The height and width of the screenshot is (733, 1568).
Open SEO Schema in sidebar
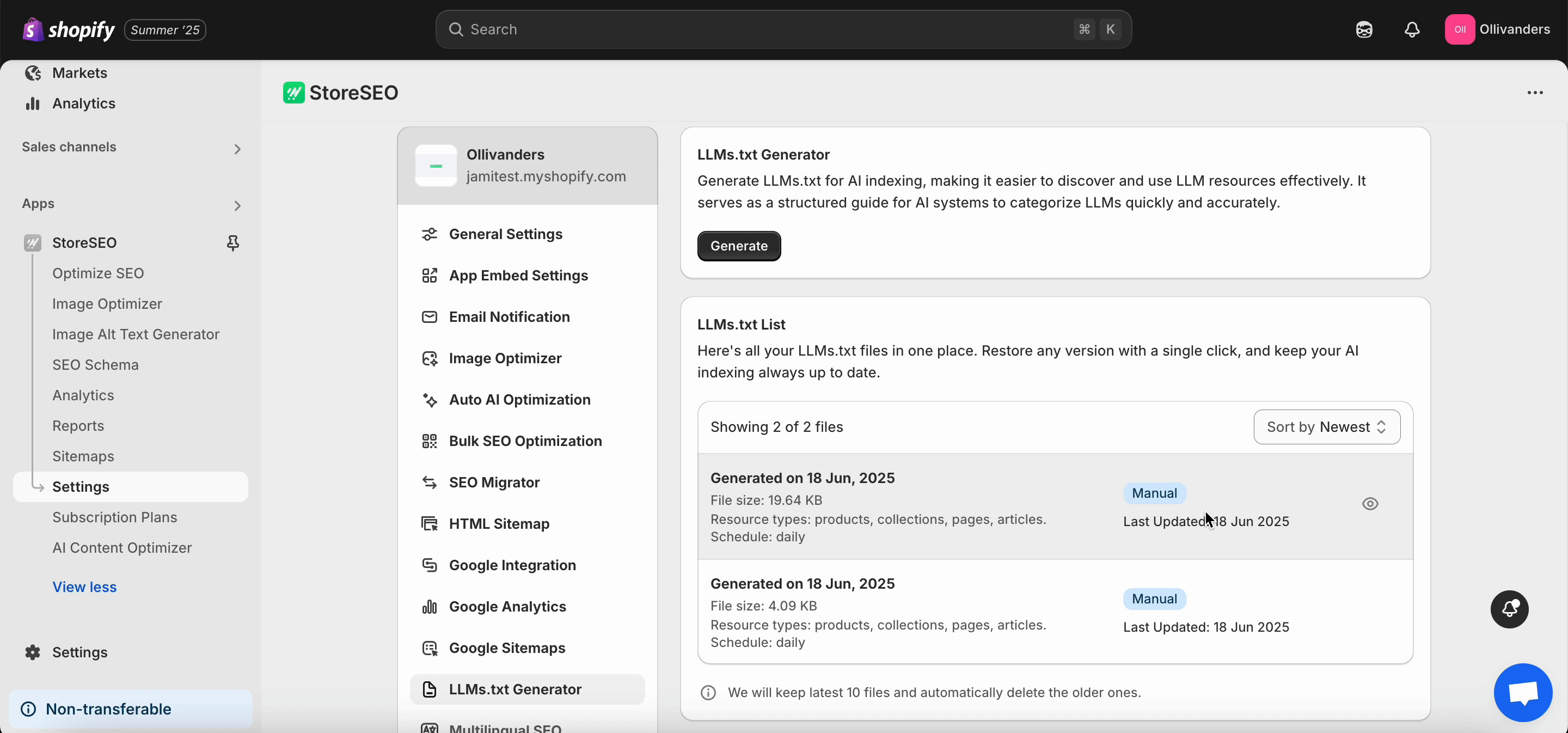(x=96, y=365)
